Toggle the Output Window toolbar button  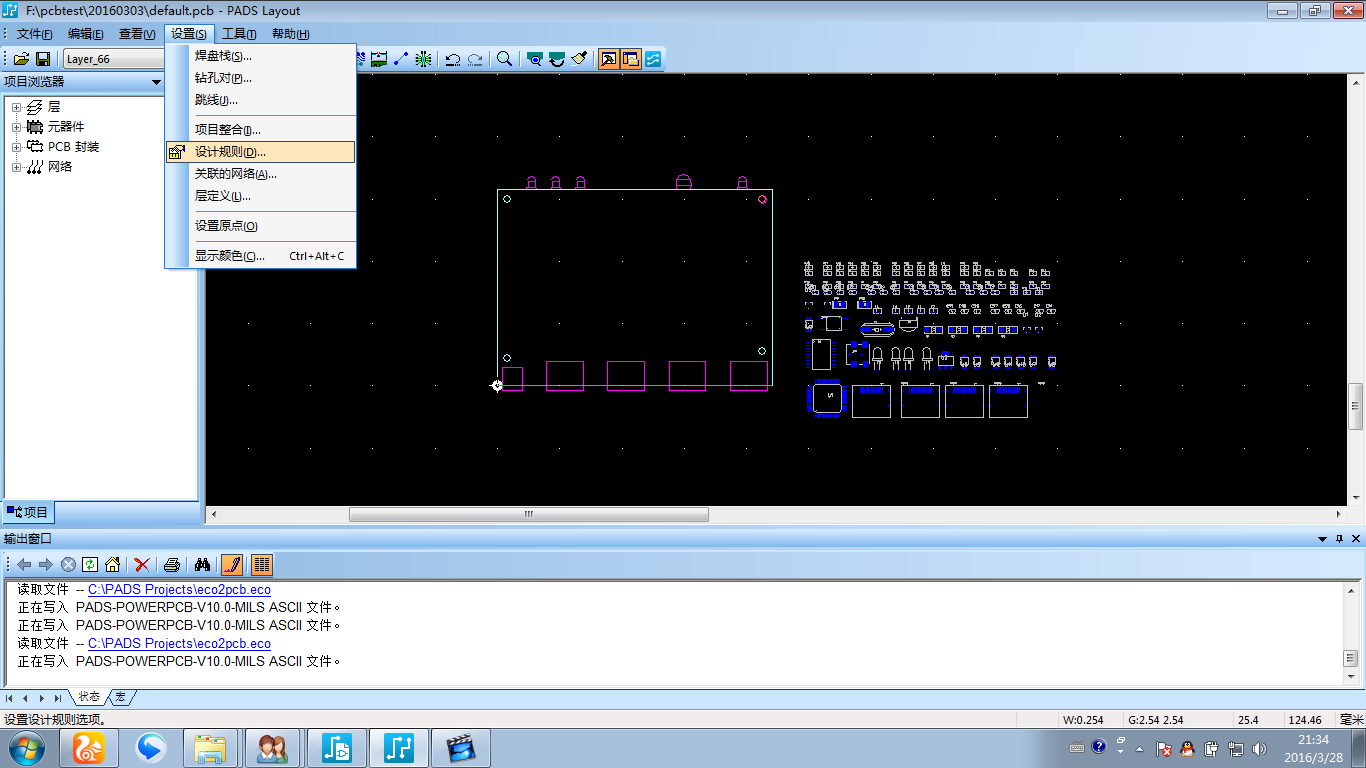tap(609, 59)
